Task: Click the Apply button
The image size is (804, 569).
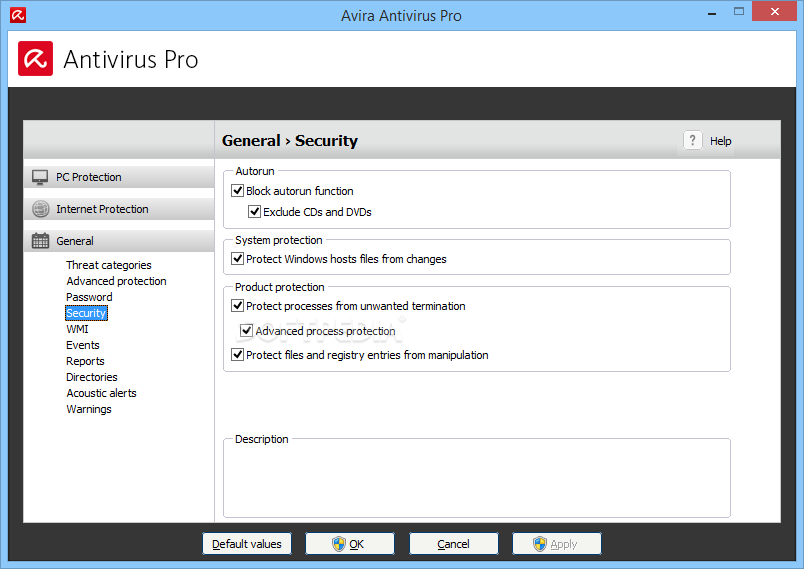Action: tap(557, 544)
